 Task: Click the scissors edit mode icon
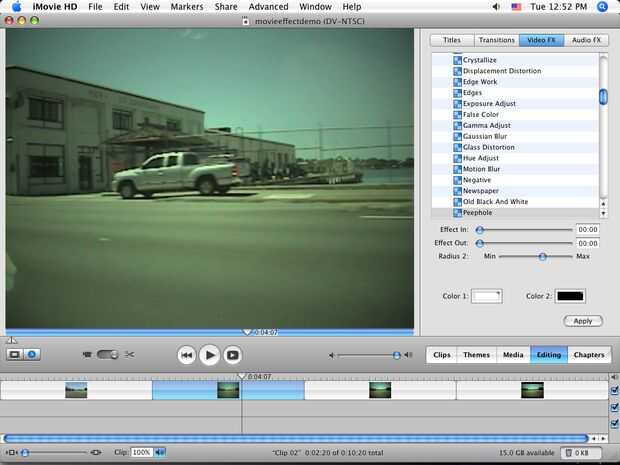[x=129, y=354]
